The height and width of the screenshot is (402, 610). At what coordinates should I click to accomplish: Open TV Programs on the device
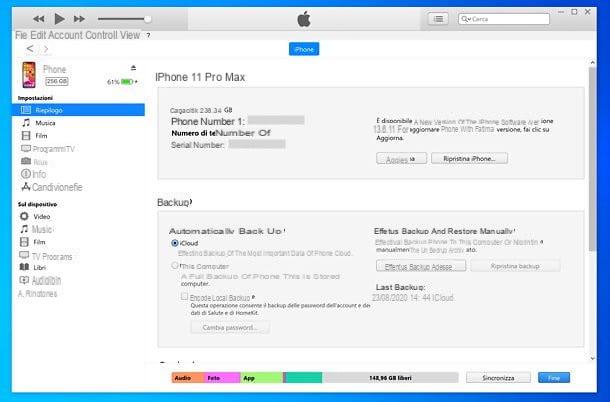pyautogui.click(x=52, y=256)
